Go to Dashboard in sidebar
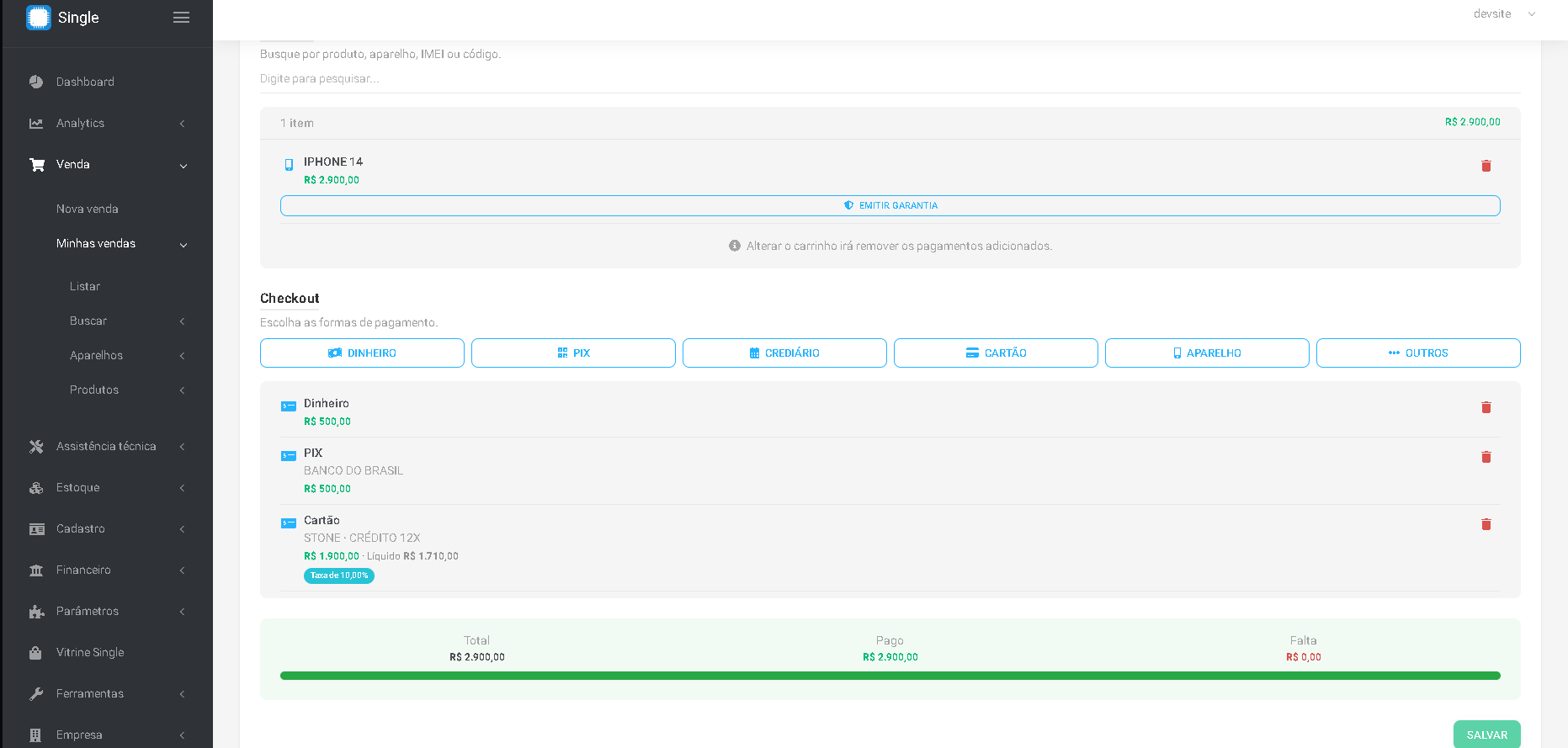 85,82
